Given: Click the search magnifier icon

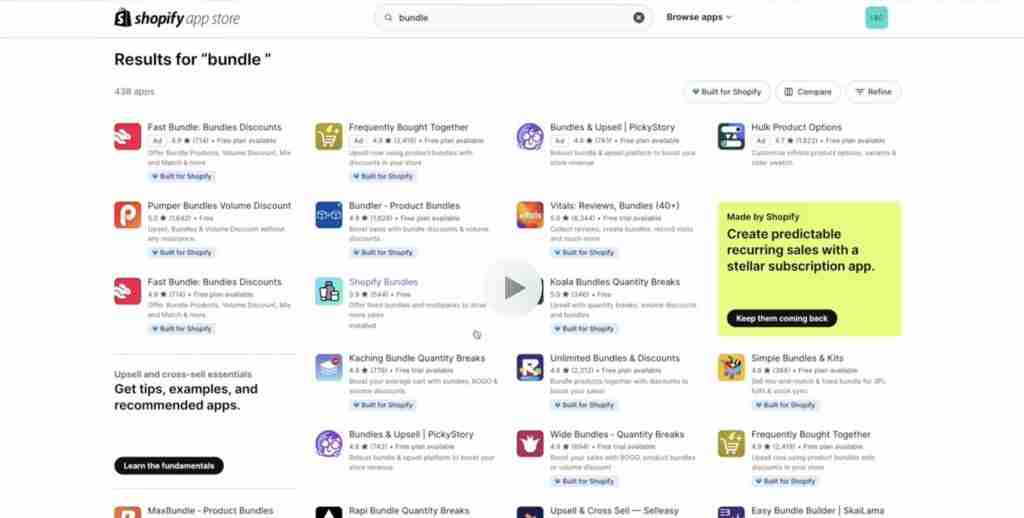Looking at the screenshot, I should (389, 18).
